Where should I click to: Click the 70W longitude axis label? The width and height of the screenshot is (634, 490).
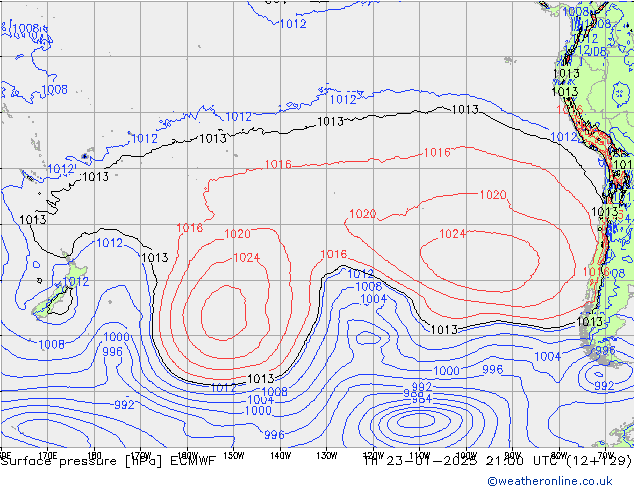tap(606, 455)
